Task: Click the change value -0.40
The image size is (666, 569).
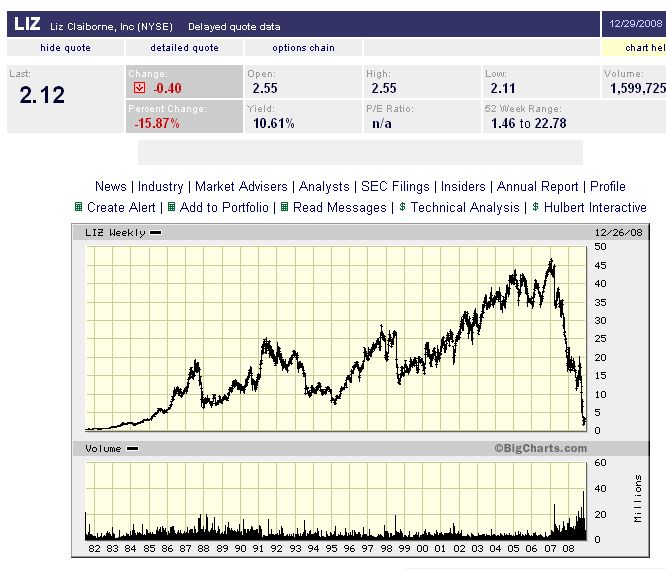Action: (167, 88)
